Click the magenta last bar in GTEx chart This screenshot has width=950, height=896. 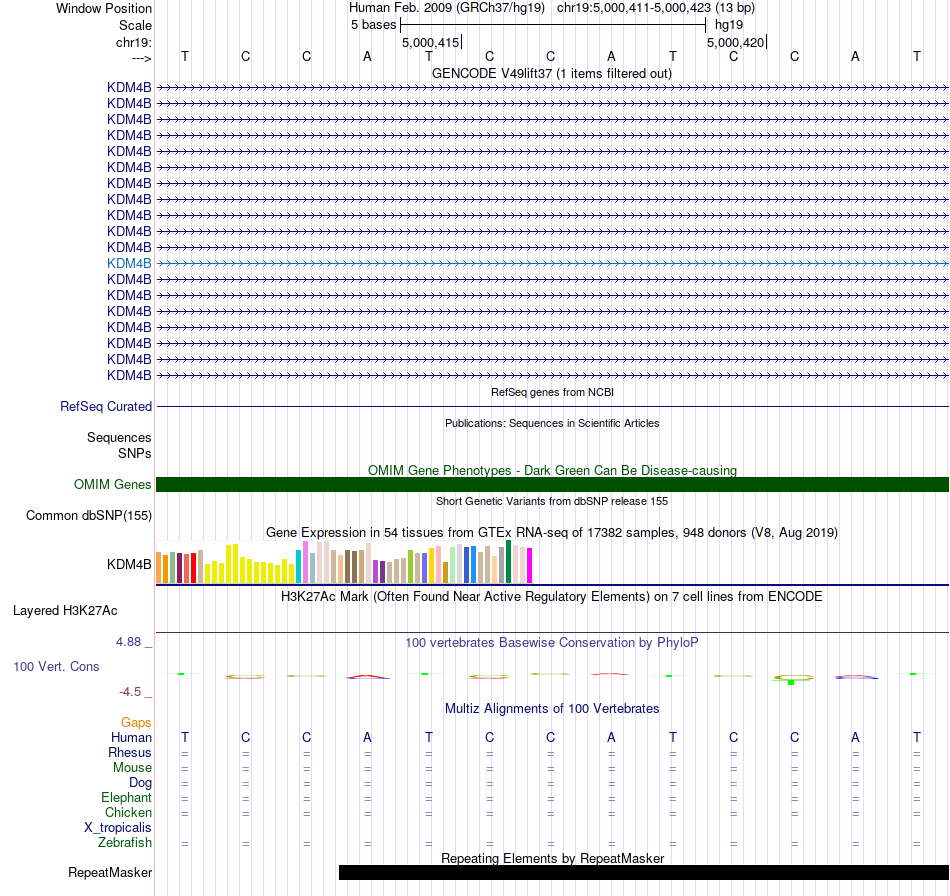530,566
